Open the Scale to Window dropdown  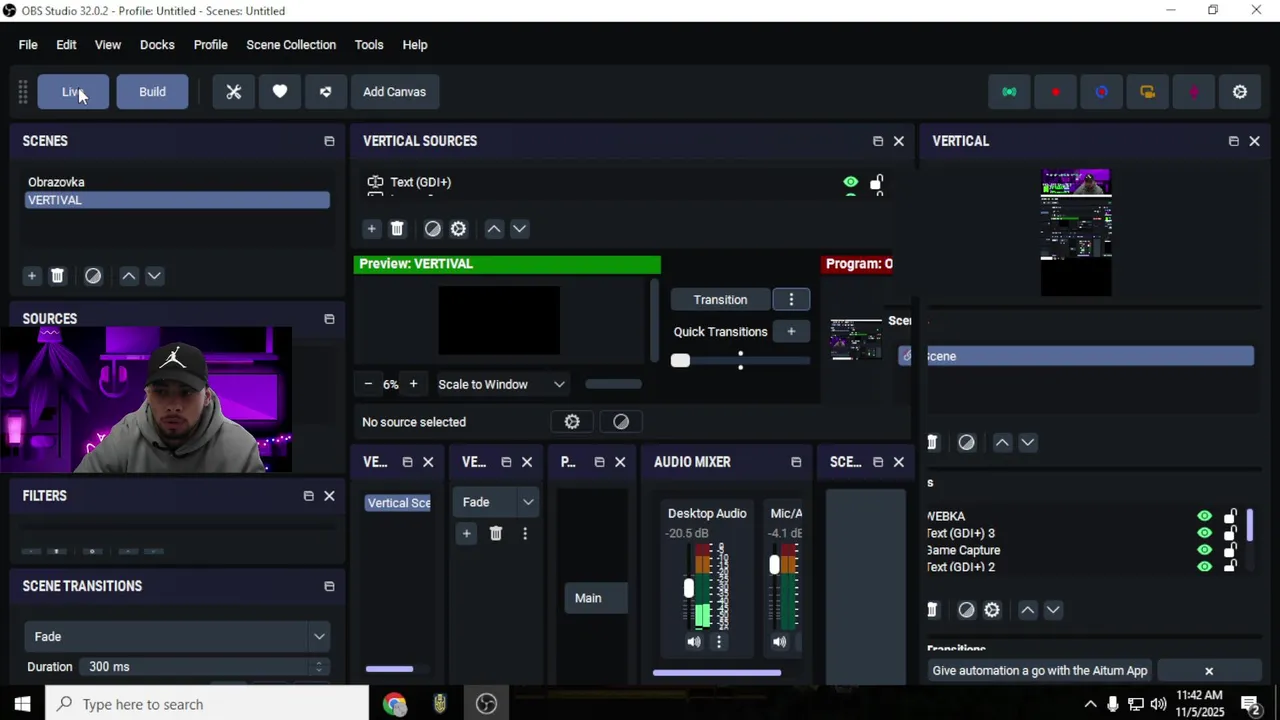[x=501, y=384]
